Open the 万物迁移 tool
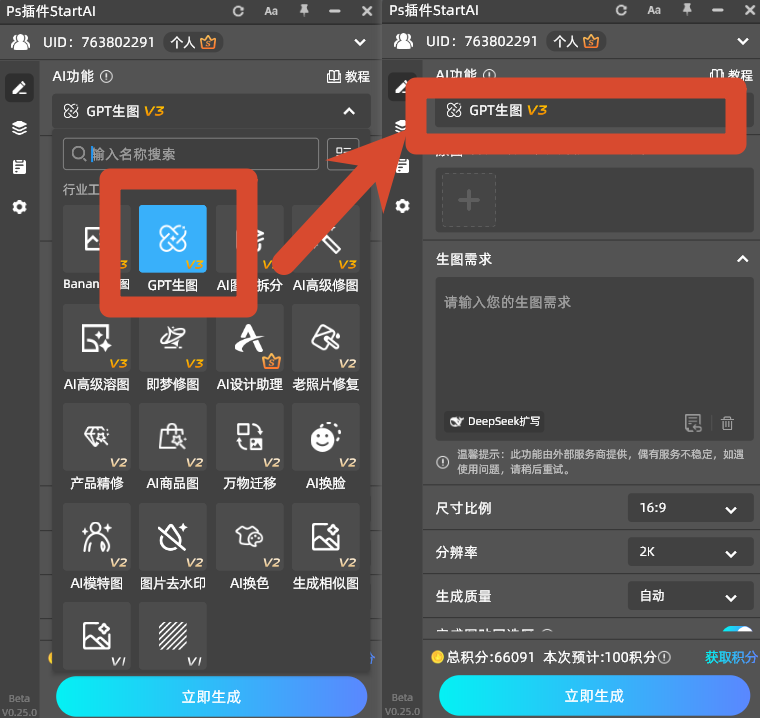Image resolution: width=760 pixels, height=718 pixels. point(250,437)
